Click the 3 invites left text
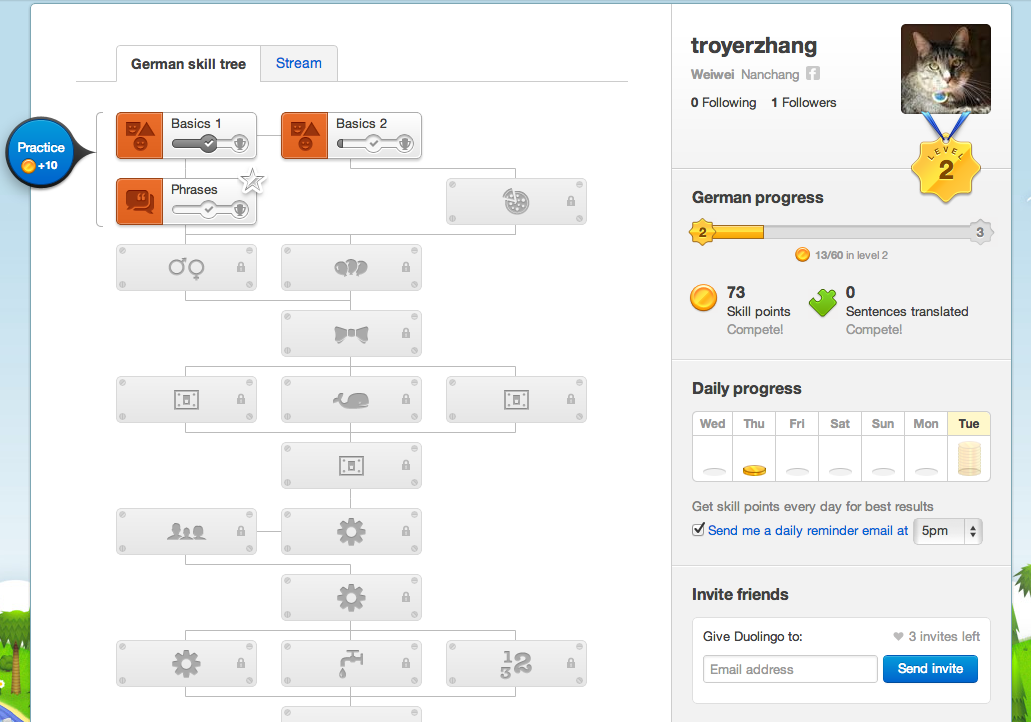1031x722 pixels. click(944, 637)
